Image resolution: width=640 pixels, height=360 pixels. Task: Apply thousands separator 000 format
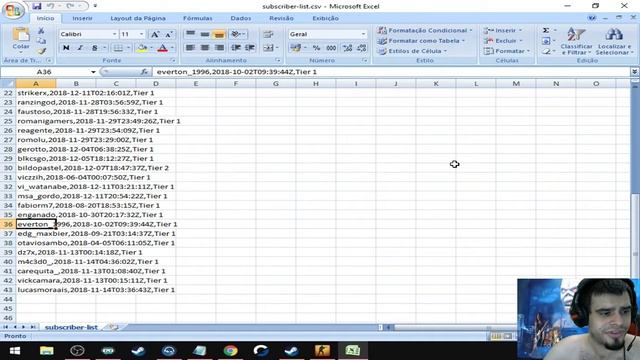[x=331, y=48]
